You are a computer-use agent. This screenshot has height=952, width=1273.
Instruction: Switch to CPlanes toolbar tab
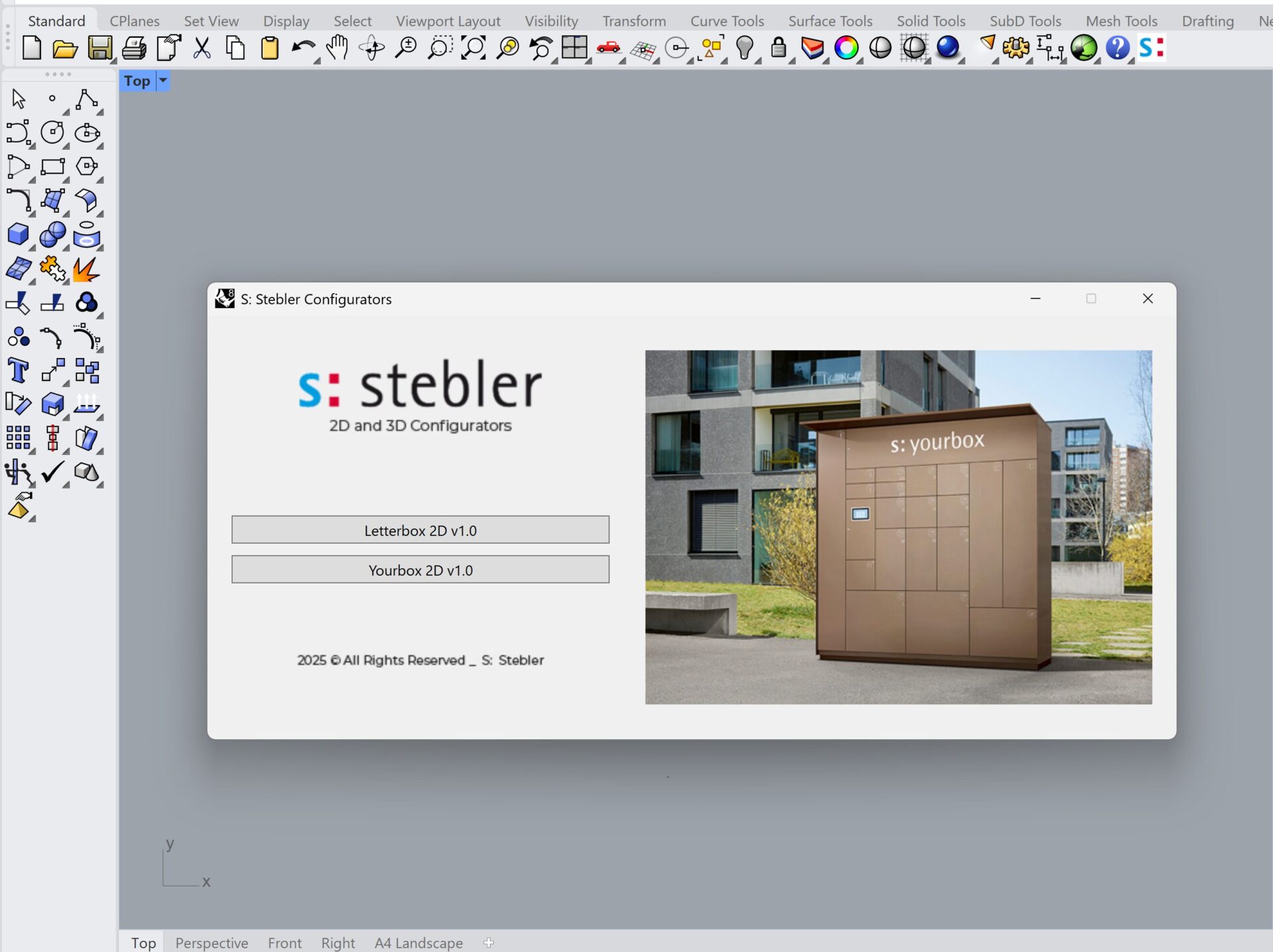pos(135,21)
